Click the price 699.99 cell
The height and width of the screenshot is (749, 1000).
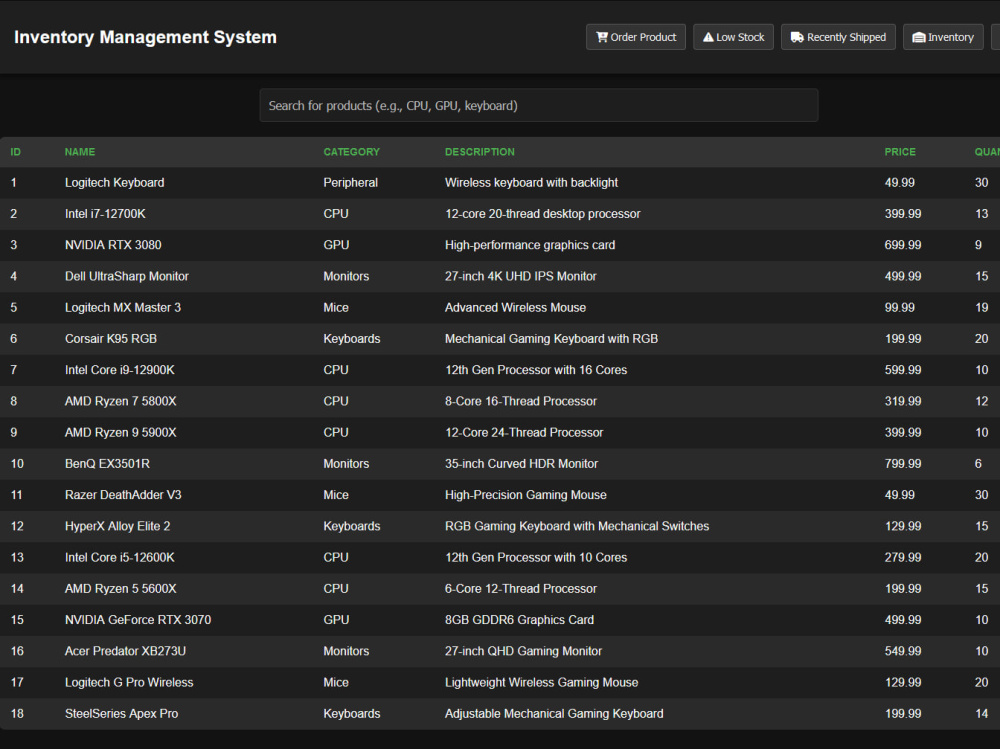point(902,245)
